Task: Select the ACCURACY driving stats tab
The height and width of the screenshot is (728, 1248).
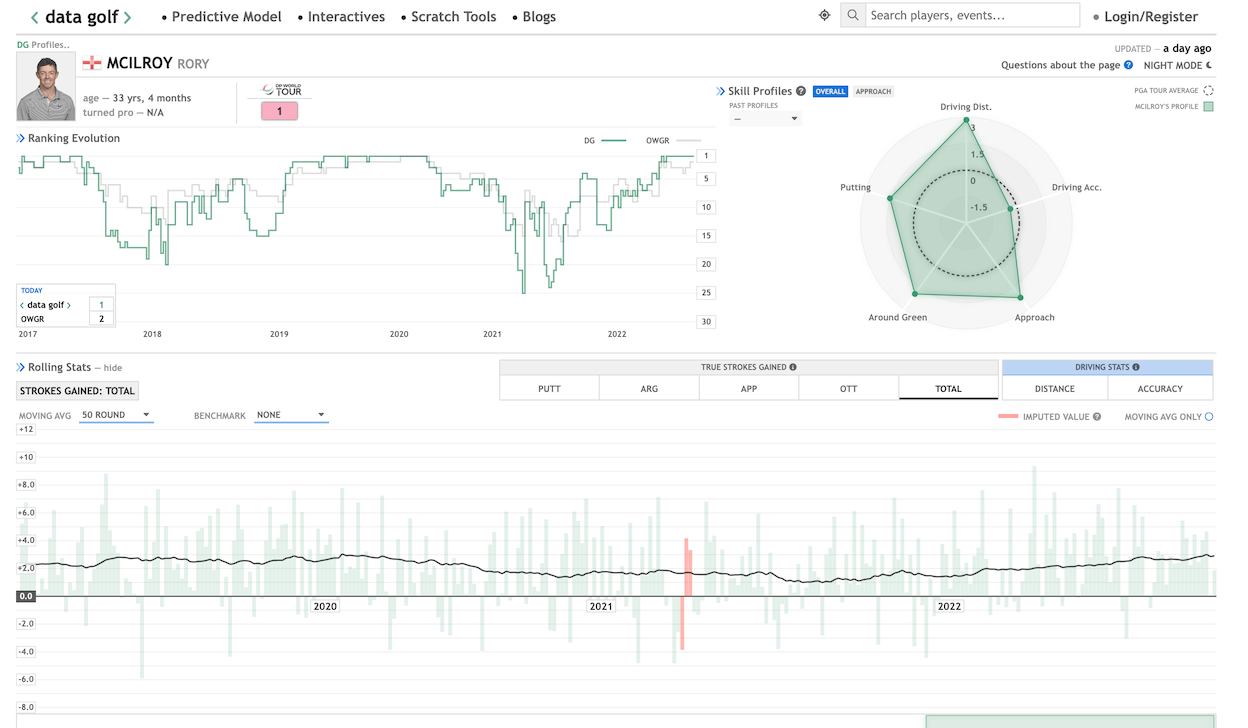Action: (x=1160, y=388)
